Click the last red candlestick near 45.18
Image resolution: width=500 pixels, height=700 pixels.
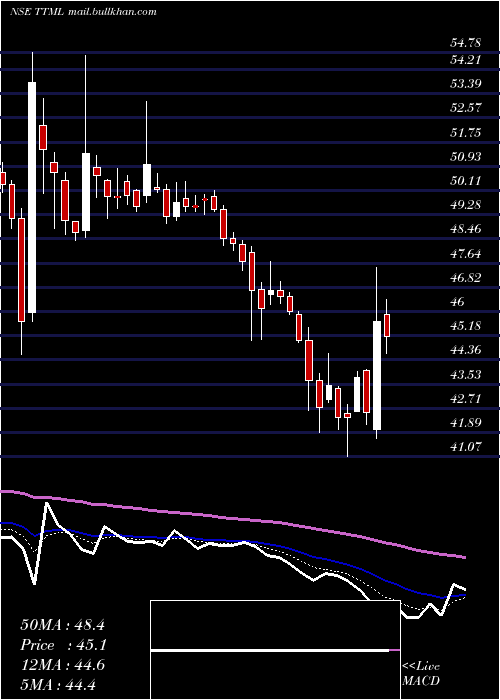pos(387,325)
